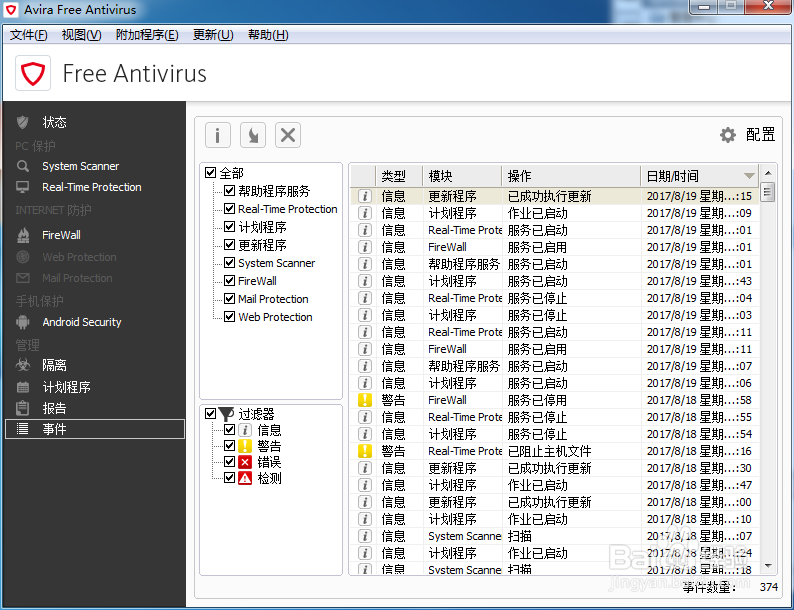
Task: Click the red triangle 检测 filter icon
Action: point(245,478)
